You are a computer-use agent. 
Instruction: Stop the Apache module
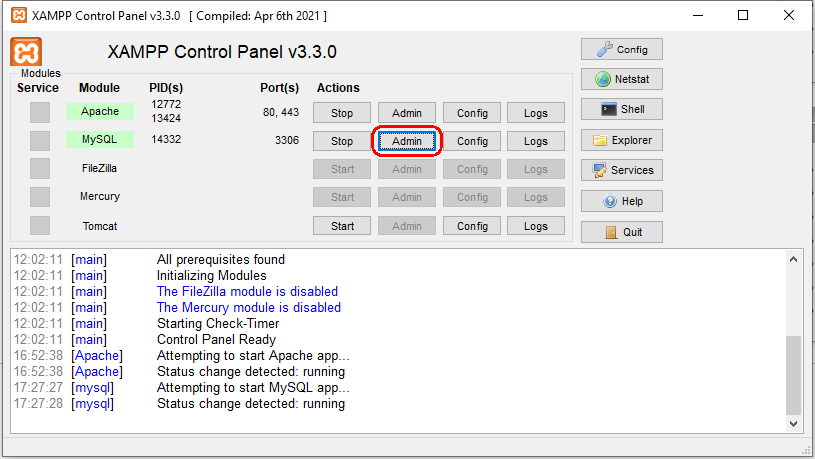[x=342, y=113]
